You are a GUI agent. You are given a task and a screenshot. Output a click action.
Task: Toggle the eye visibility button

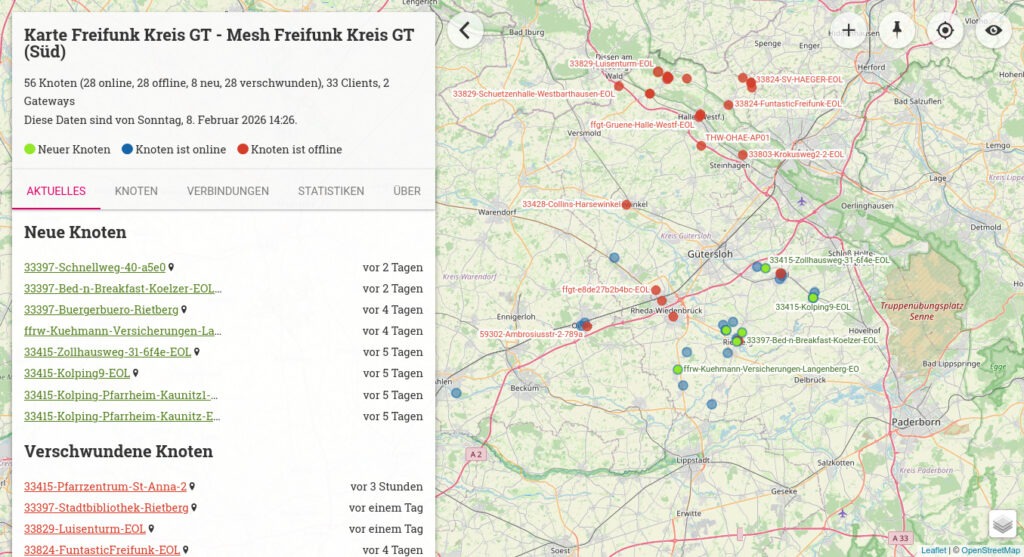click(x=992, y=30)
